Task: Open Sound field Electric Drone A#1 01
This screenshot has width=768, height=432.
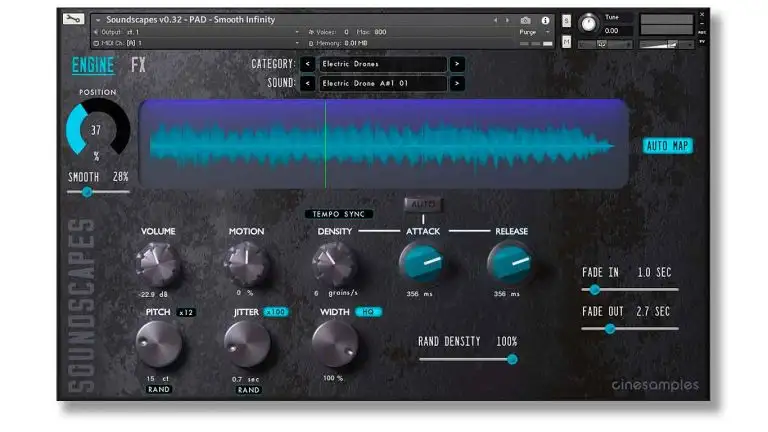Action: (383, 83)
